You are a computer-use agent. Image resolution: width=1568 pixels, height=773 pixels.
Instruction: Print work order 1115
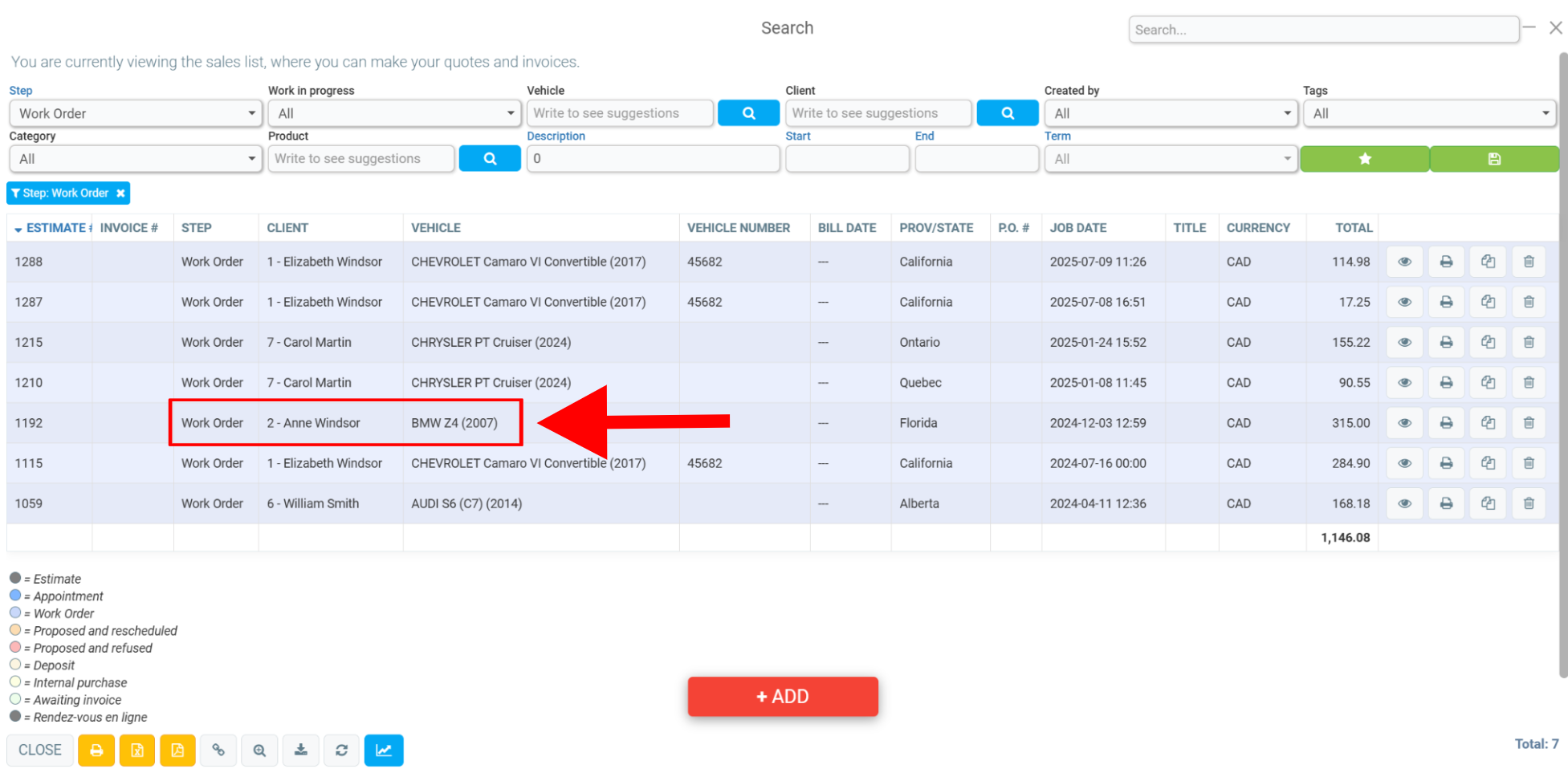click(x=1446, y=463)
